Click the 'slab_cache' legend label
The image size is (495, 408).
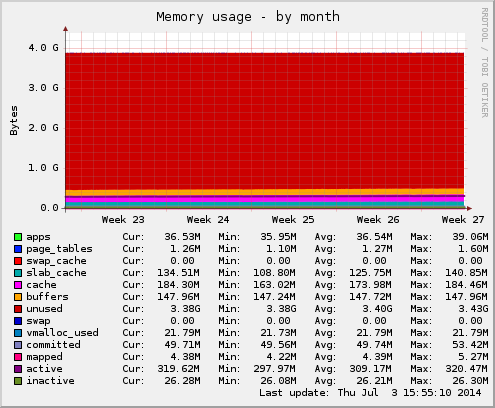(56, 273)
